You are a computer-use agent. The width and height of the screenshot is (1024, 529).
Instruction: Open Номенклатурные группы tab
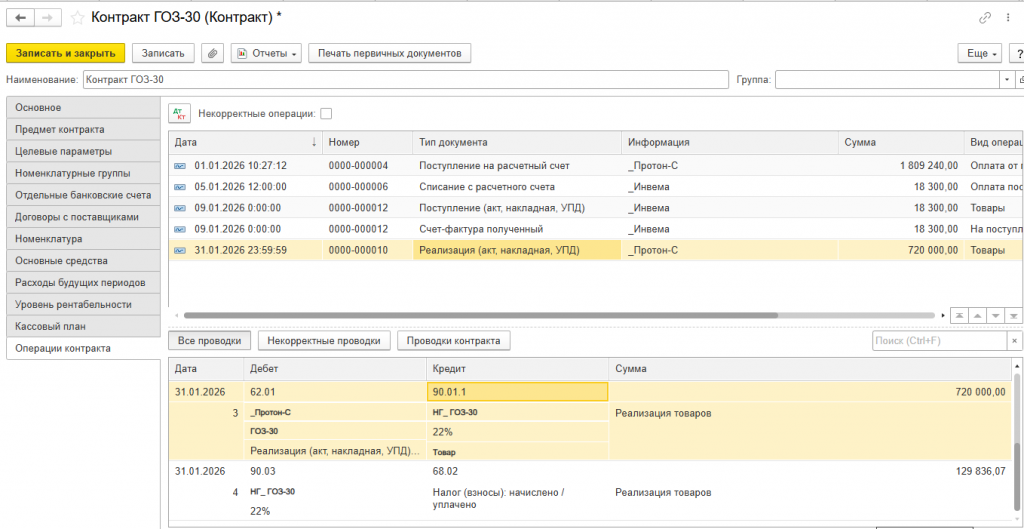(83, 173)
